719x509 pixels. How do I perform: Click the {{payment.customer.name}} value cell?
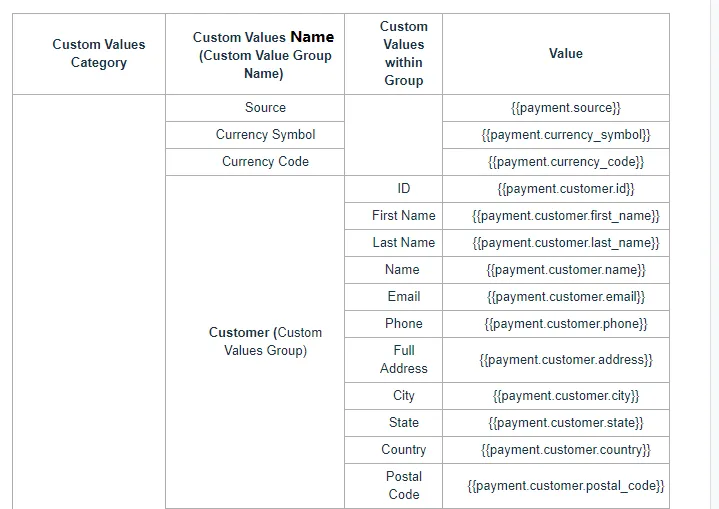(565, 269)
